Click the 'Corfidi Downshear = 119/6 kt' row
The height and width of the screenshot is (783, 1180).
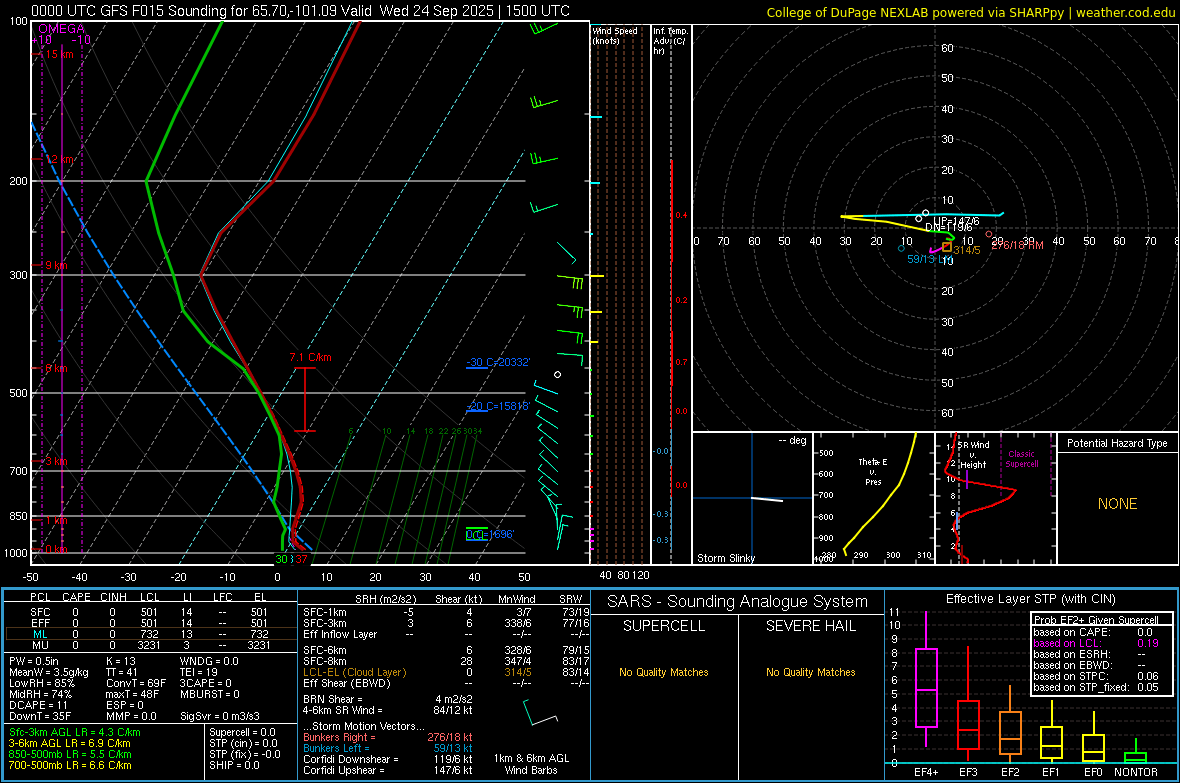pyautogui.click(x=388, y=759)
